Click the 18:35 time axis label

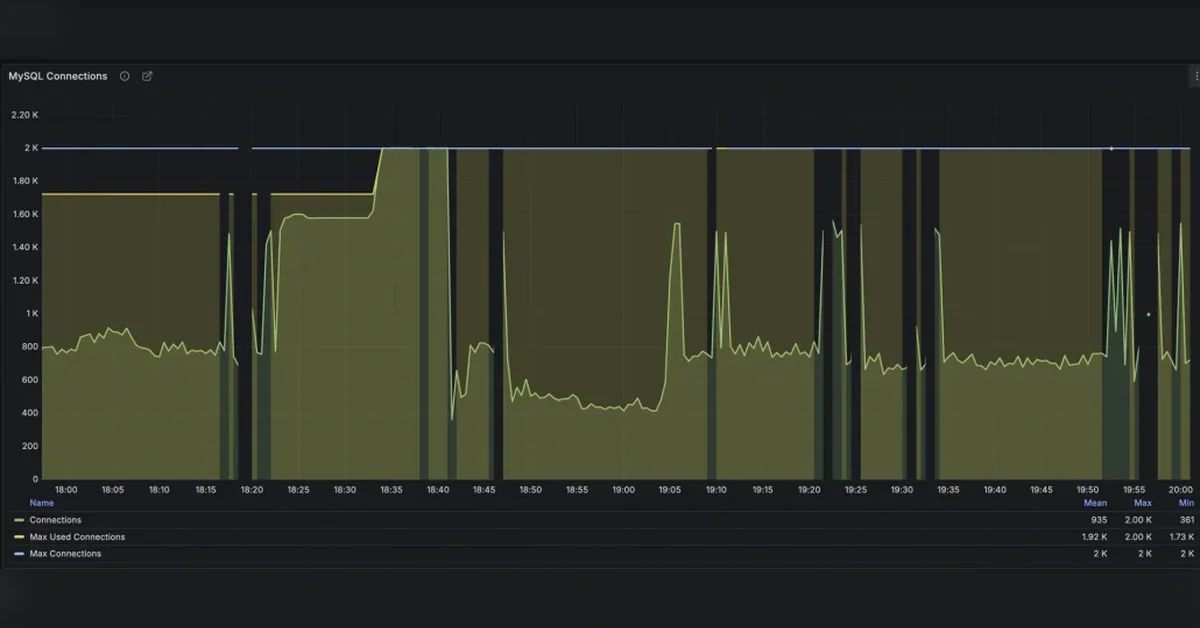pyautogui.click(x=391, y=490)
